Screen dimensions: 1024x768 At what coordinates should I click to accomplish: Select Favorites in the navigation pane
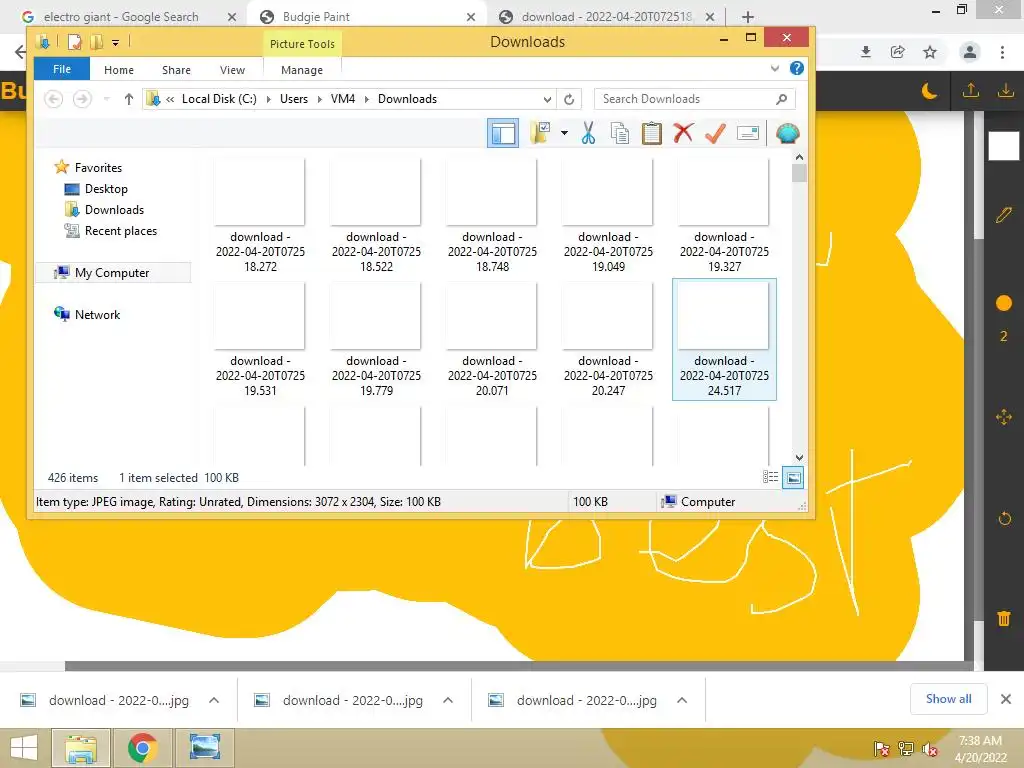click(x=98, y=168)
